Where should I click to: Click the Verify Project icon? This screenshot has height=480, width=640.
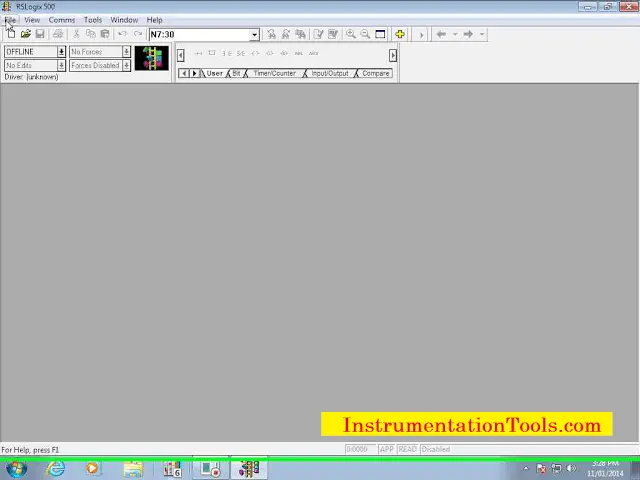pyautogui.click(x=333, y=34)
